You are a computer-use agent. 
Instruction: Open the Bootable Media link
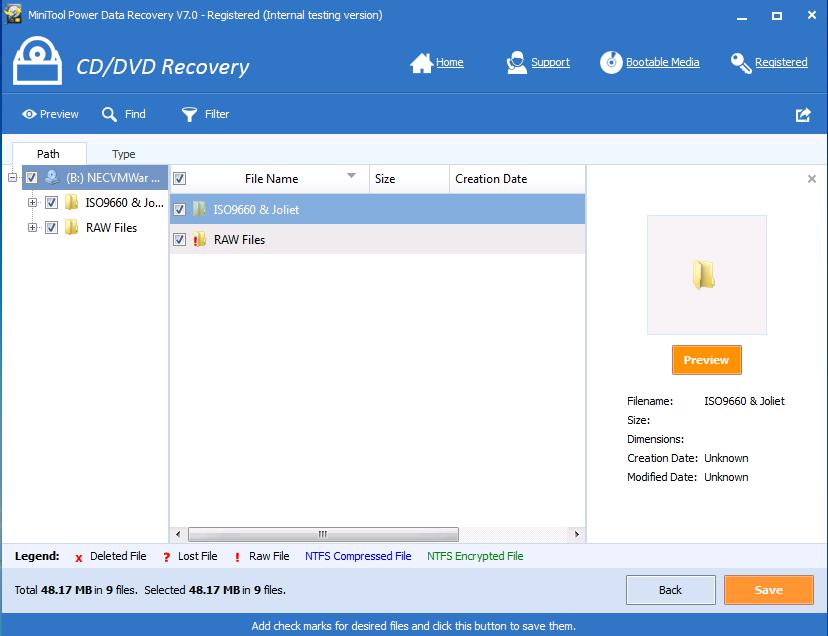click(x=663, y=62)
